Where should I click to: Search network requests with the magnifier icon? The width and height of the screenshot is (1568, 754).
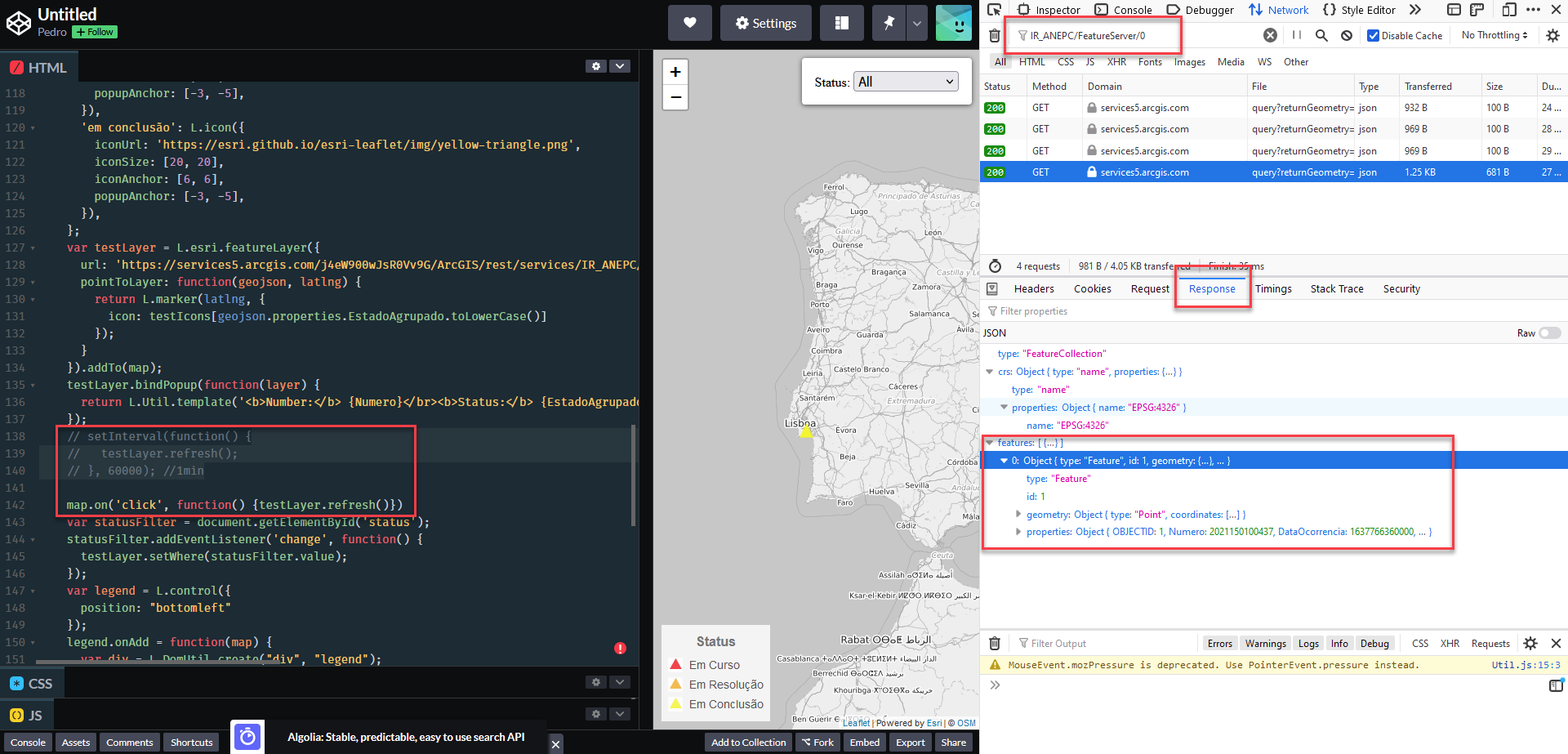tap(1321, 35)
